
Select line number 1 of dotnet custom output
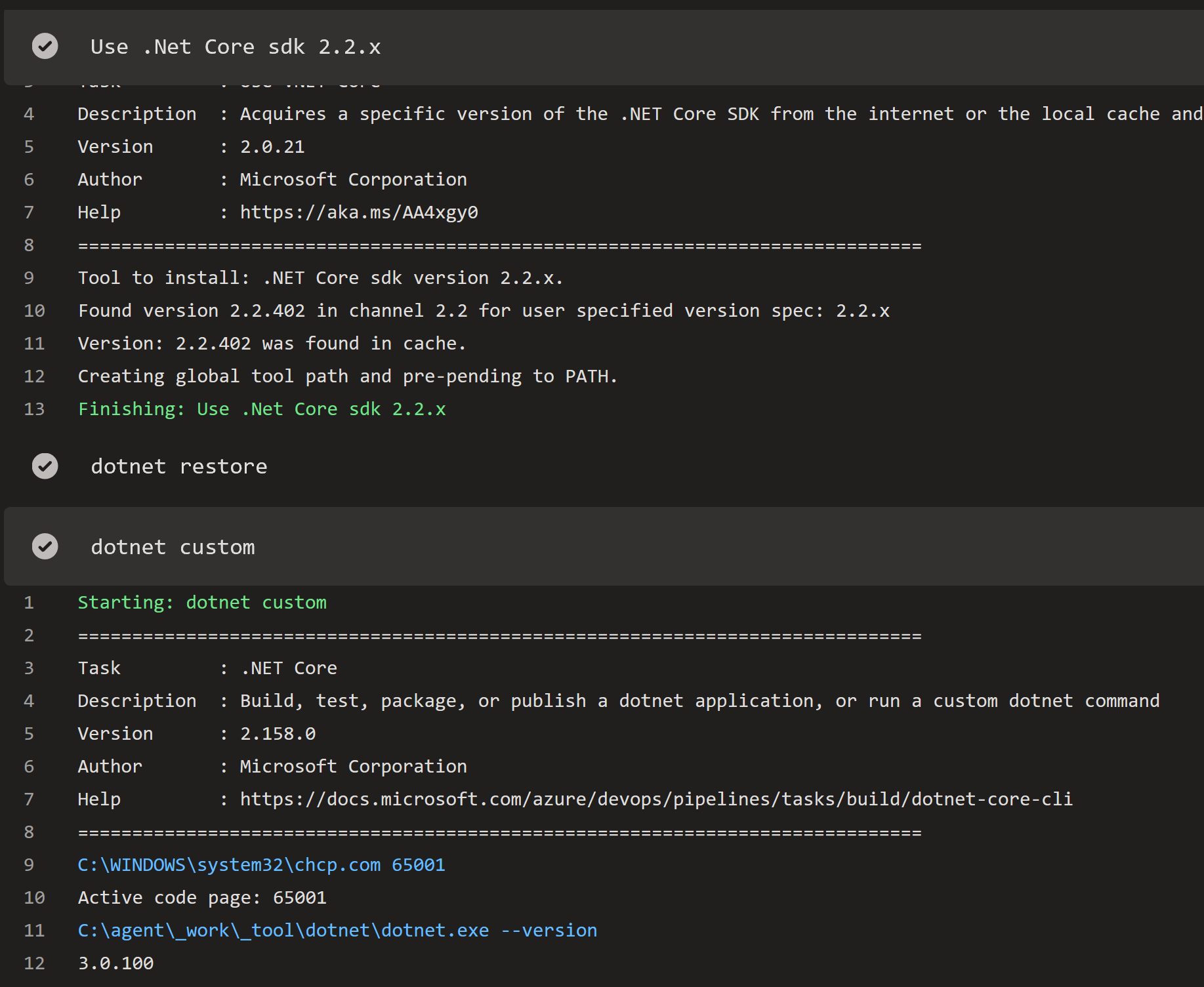(29, 602)
